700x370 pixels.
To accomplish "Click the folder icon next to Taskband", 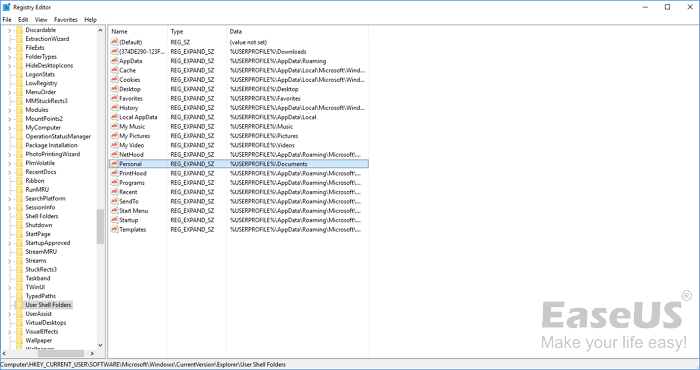I will click(19, 278).
